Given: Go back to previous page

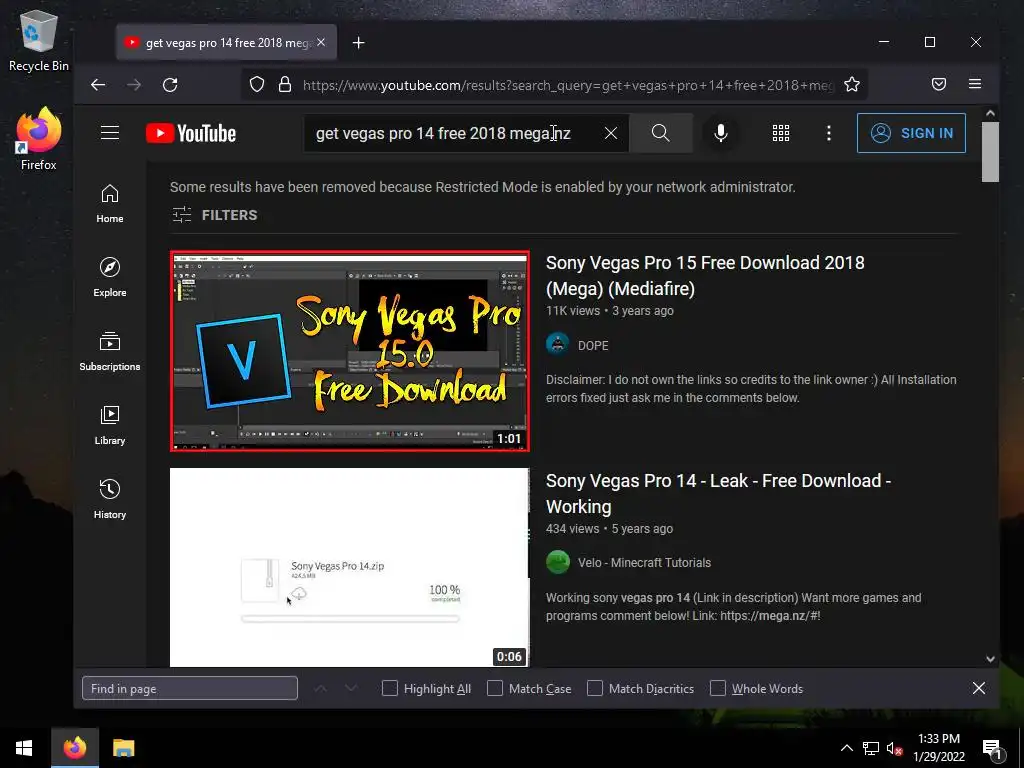Looking at the screenshot, I should tap(98, 85).
